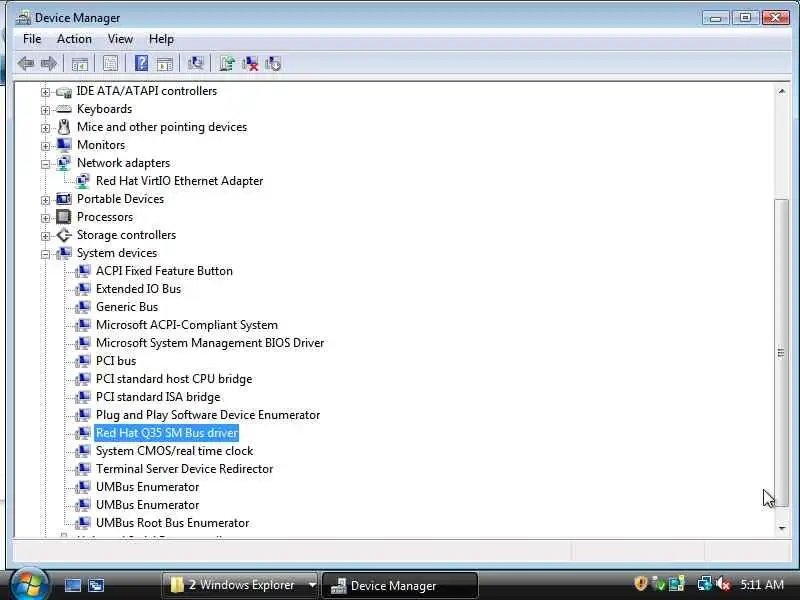
Task: Scan for hardware changes toolbar icon
Action: tap(195, 63)
